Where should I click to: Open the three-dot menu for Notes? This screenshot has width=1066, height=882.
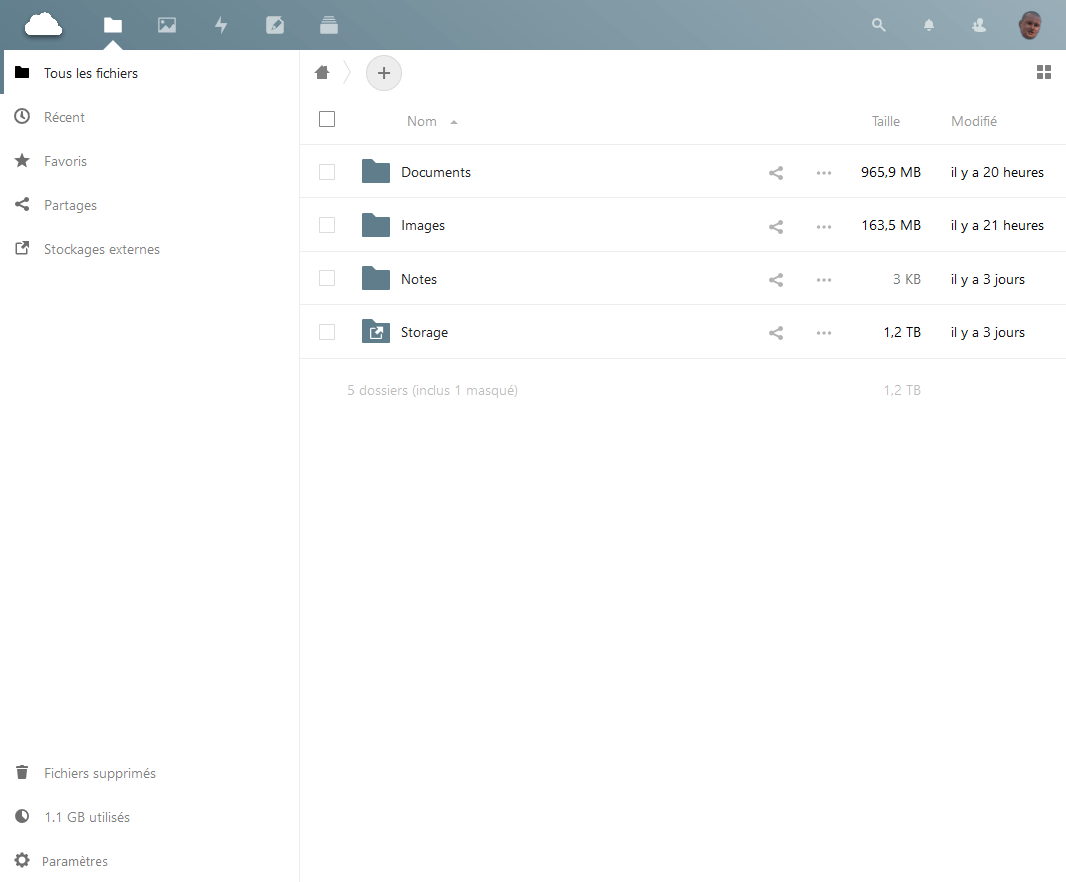[823, 280]
